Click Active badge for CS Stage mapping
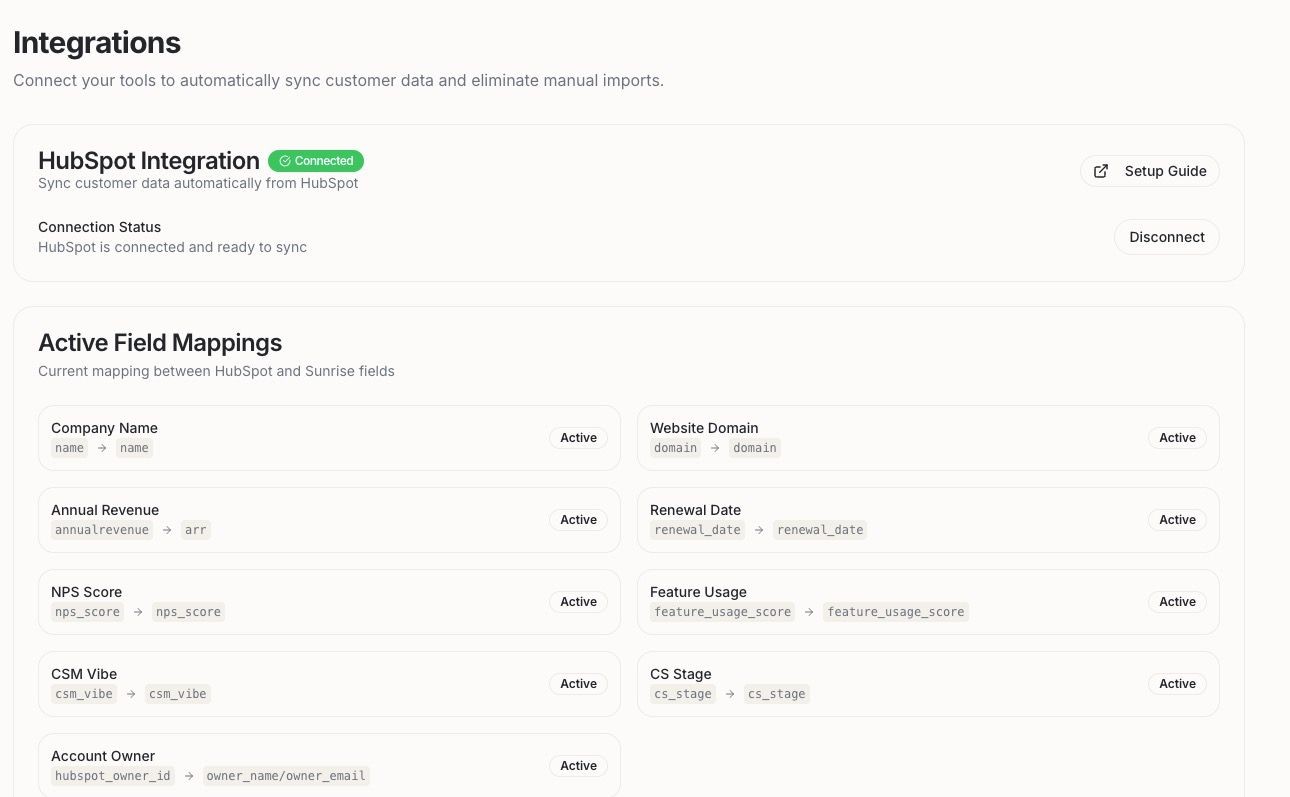This screenshot has width=1290, height=797. click(1177, 684)
